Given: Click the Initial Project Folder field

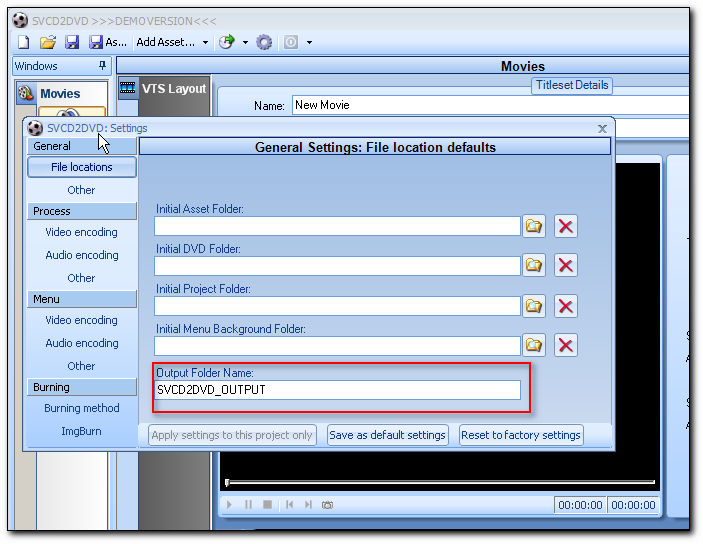Looking at the screenshot, I should (337, 306).
